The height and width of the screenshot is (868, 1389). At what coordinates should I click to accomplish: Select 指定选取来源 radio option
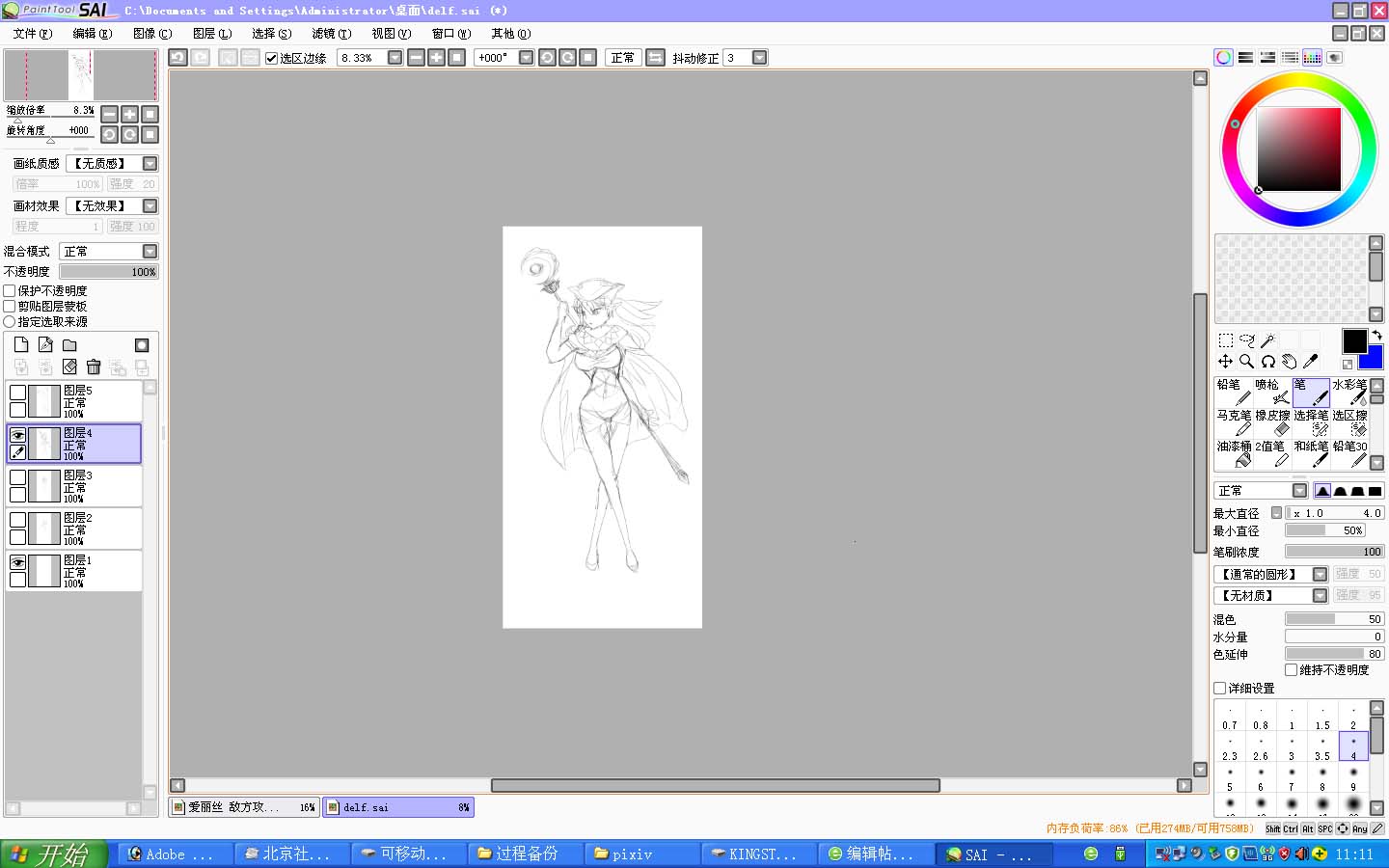tap(10, 321)
